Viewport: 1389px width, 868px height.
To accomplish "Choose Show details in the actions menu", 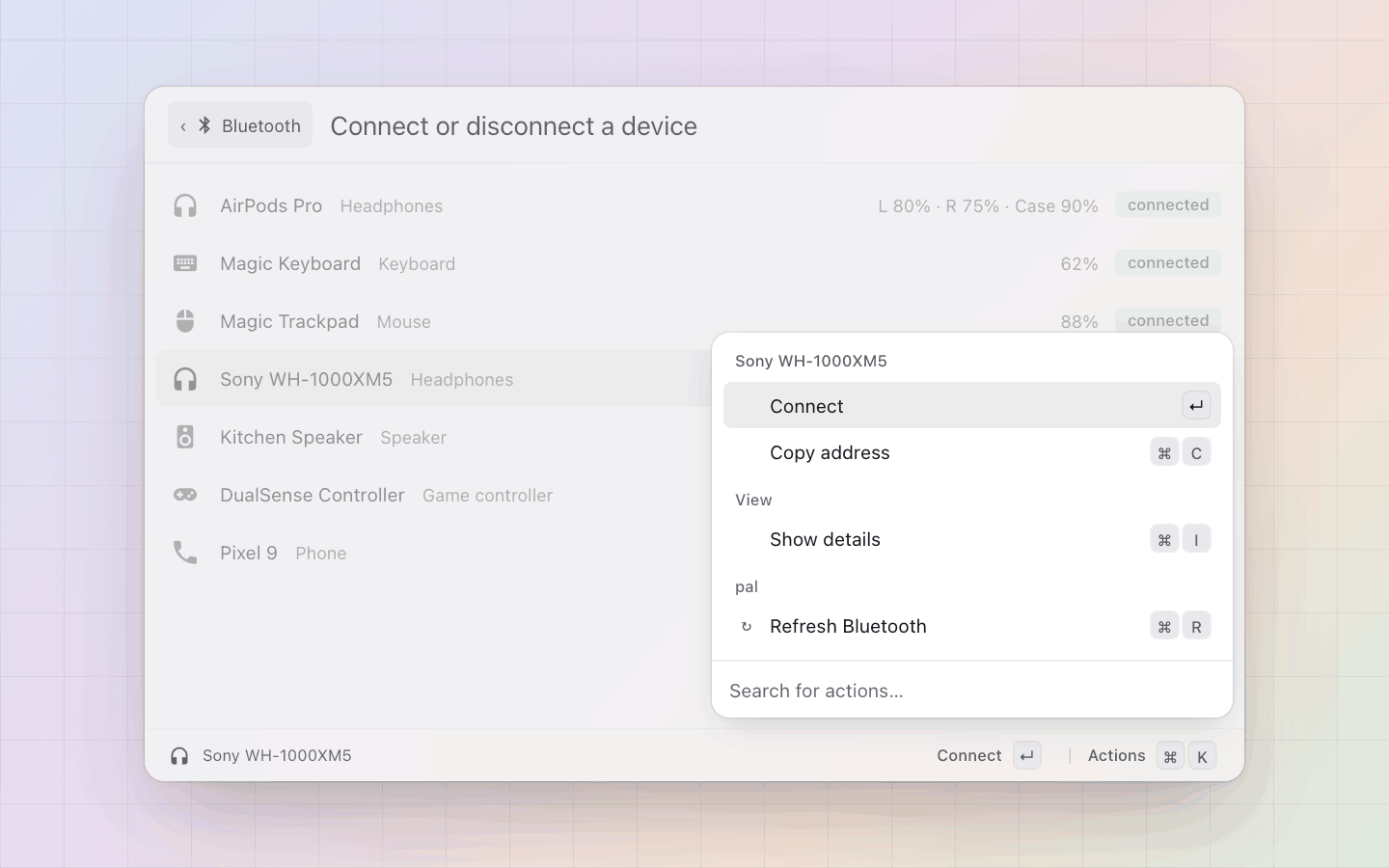I will [972, 540].
